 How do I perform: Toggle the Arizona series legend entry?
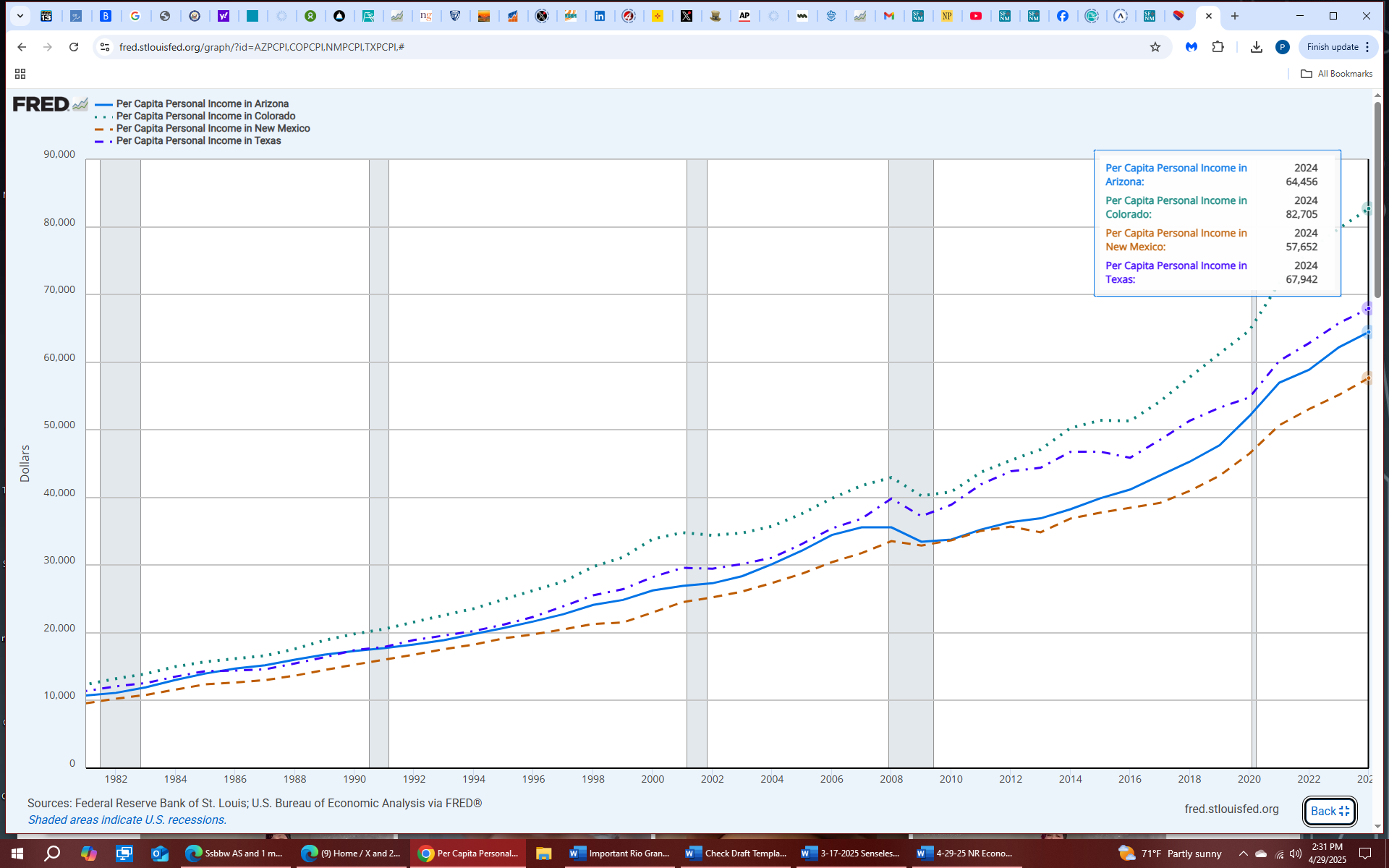pyautogui.click(x=202, y=104)
